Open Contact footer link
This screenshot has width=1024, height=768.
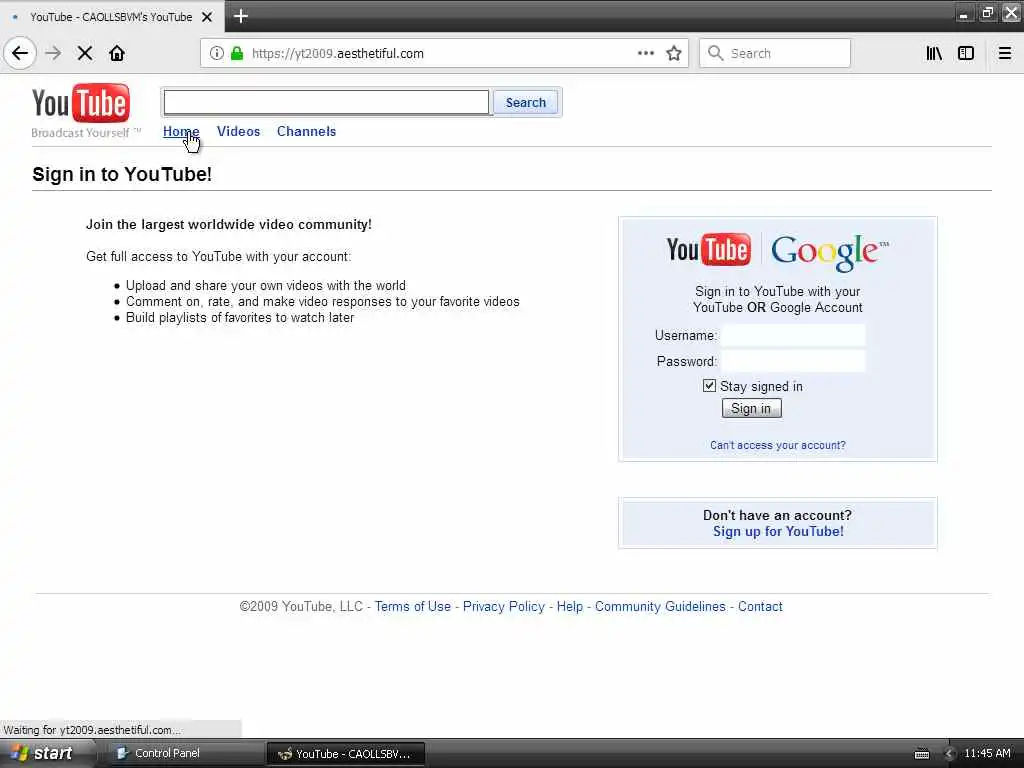tap(760, 606)
